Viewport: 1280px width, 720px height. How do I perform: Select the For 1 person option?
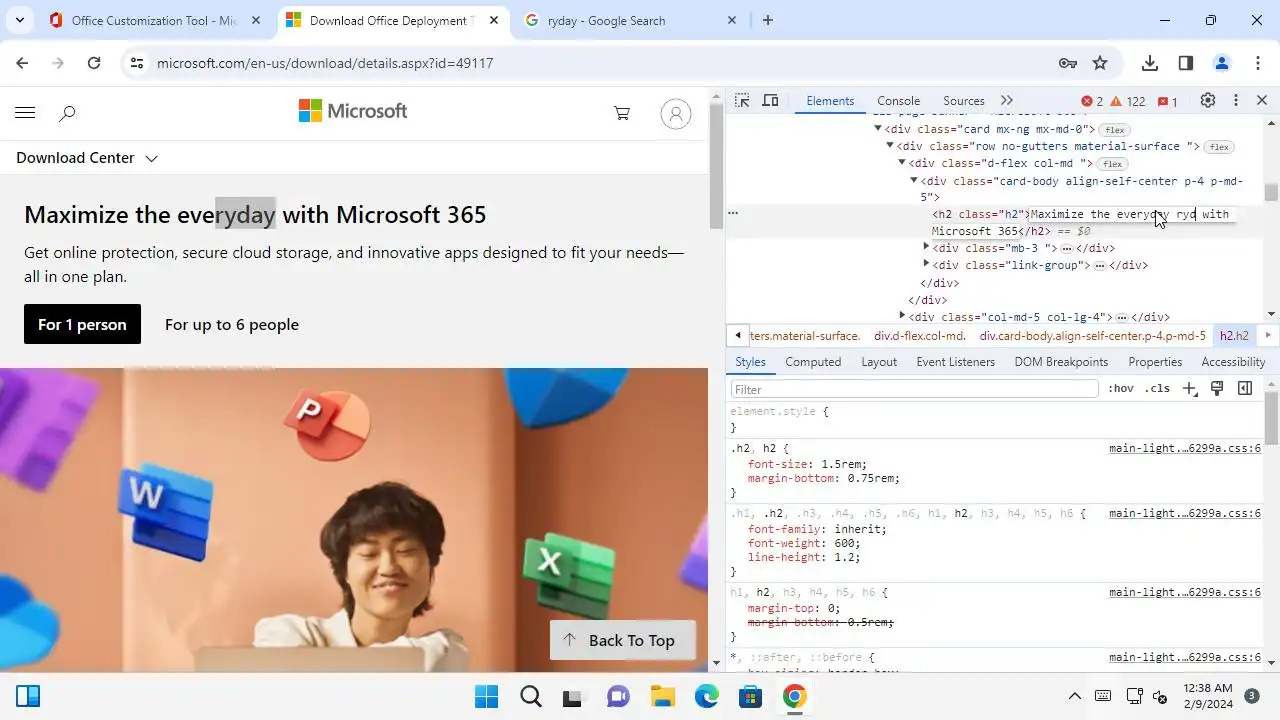[x=82, y=324]
